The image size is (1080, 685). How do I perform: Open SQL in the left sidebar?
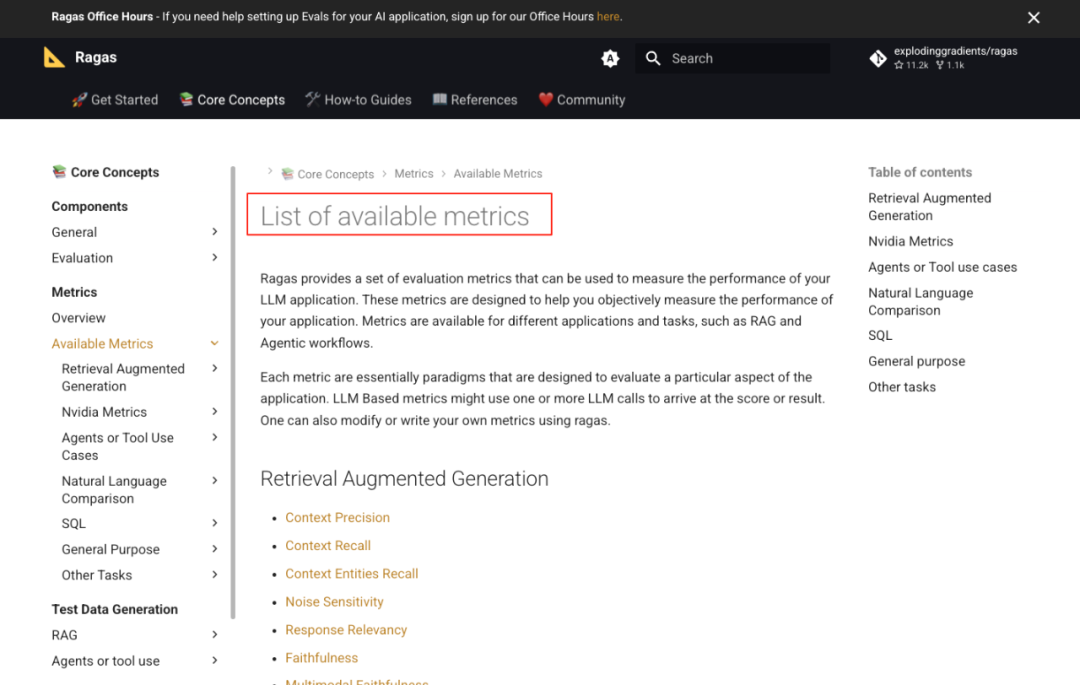click(74, 523)
